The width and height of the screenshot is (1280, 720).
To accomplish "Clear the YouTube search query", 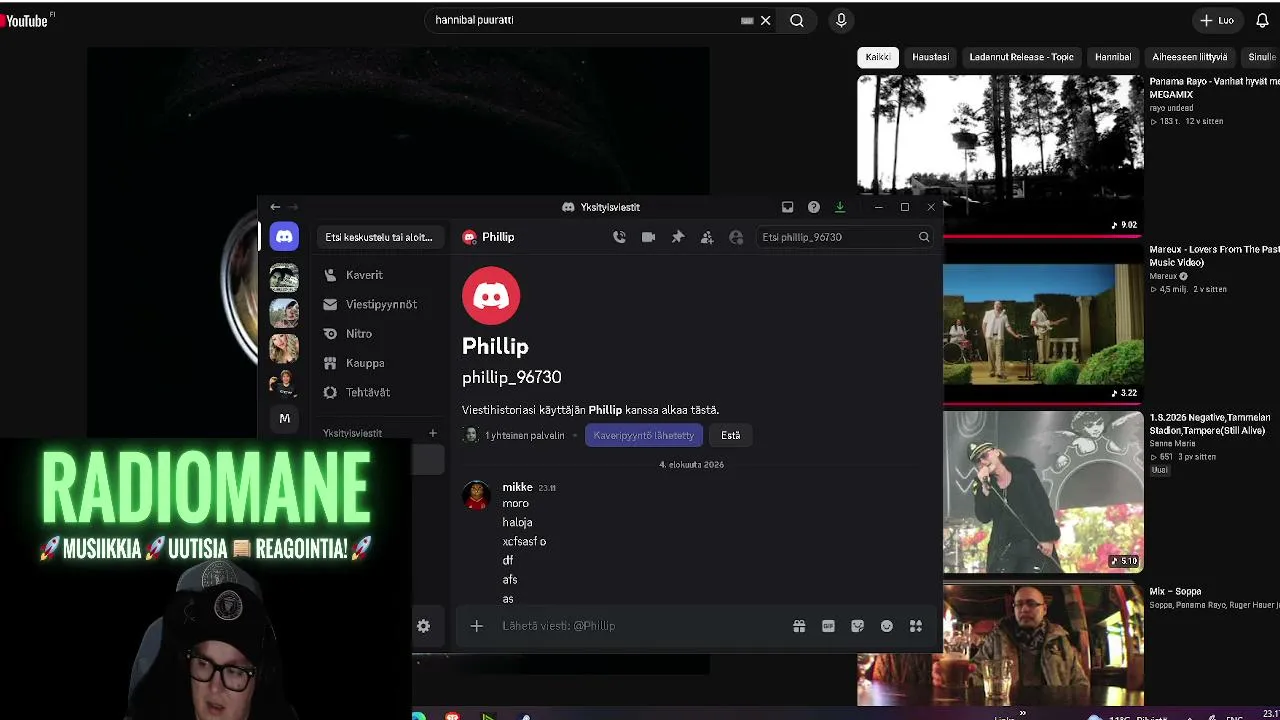I will pyautogui.click(x=765, y=20).
